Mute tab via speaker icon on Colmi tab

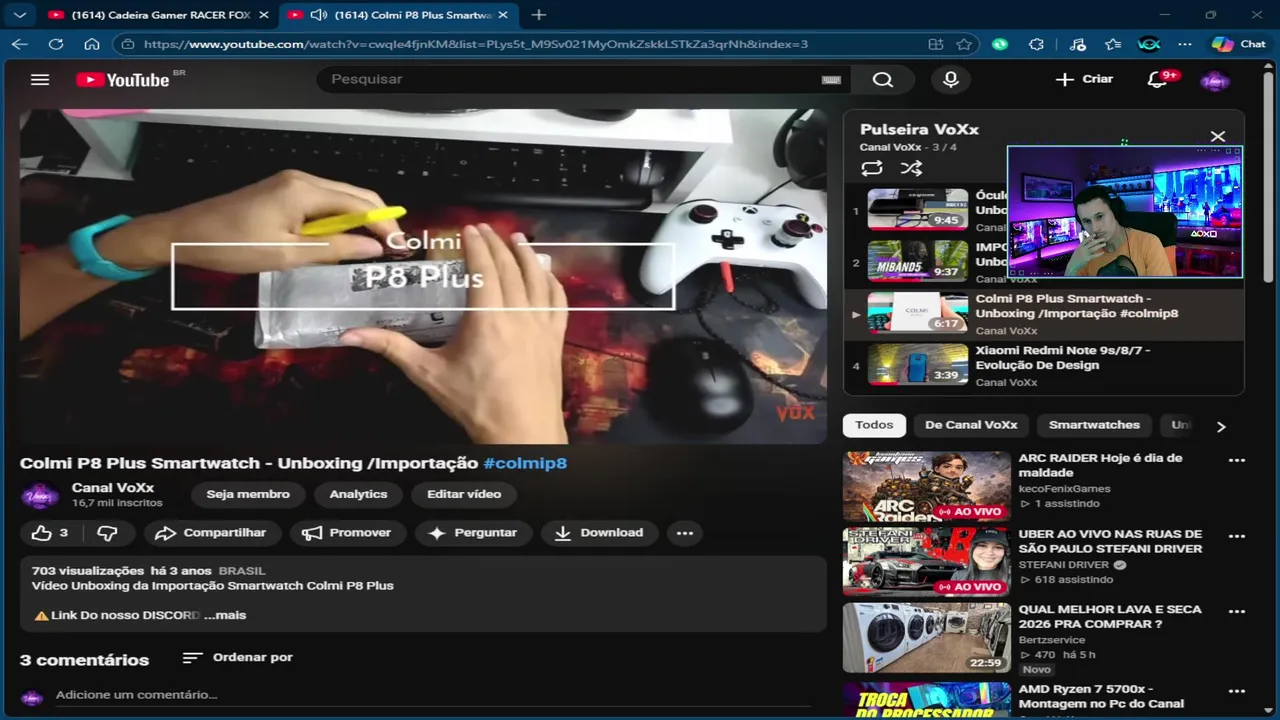coord(319,15)
